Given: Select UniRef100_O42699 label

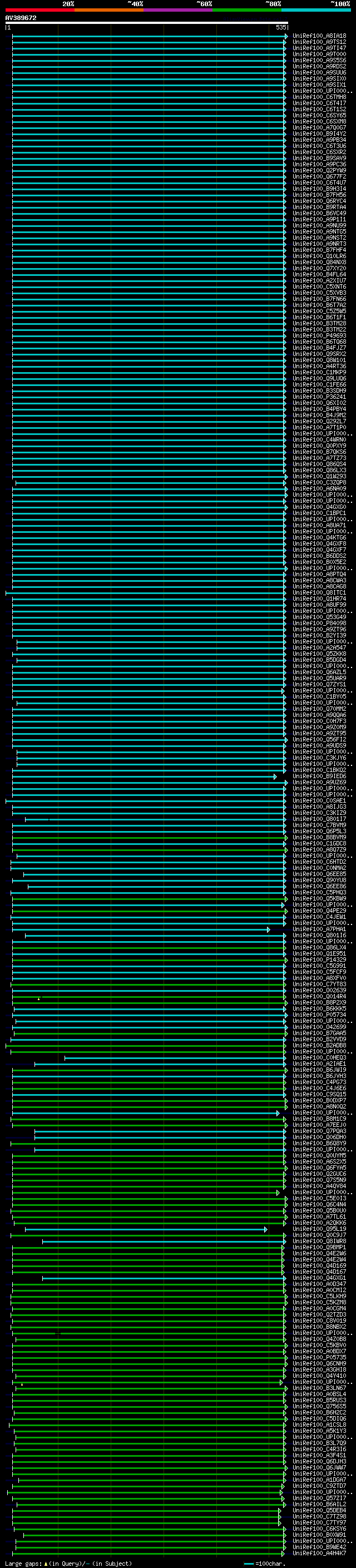Looking at the screenshot, I should pyautogui.click(x=319, y=1027).
